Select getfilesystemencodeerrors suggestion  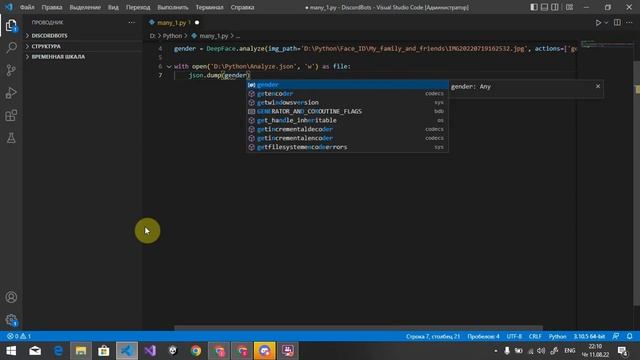click(x=347, y=147)
